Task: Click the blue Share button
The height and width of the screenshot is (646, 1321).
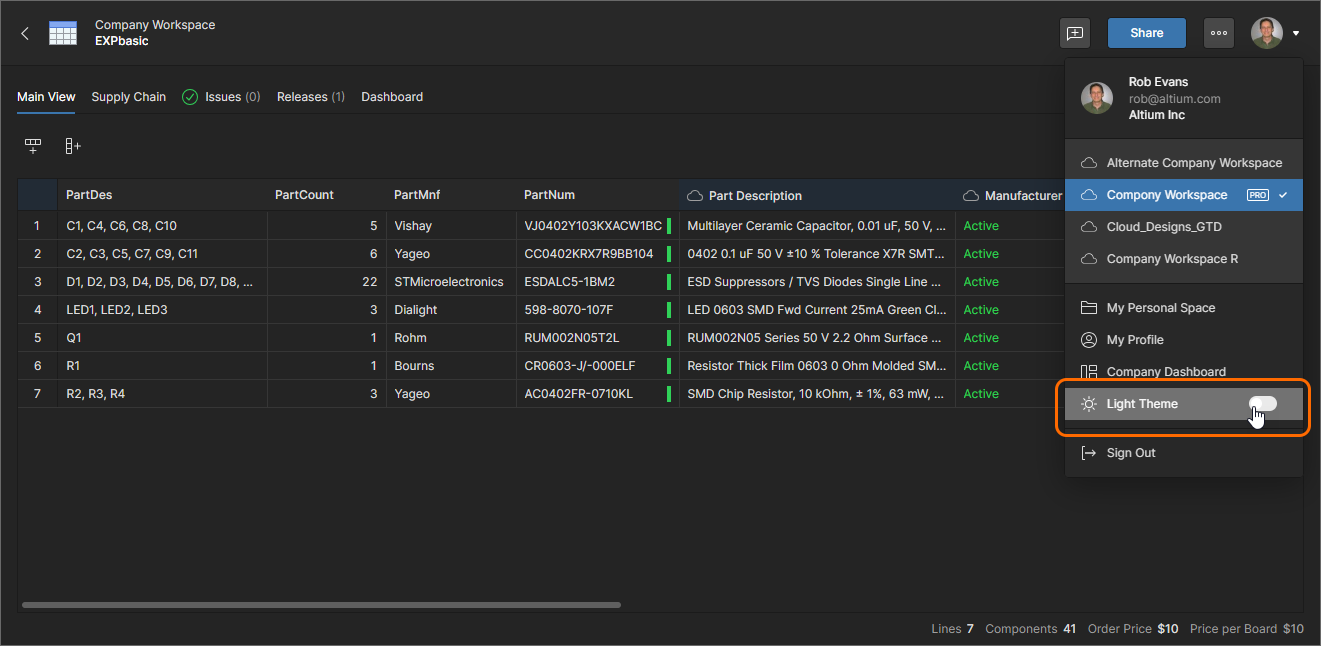Action: [1146, 33]
